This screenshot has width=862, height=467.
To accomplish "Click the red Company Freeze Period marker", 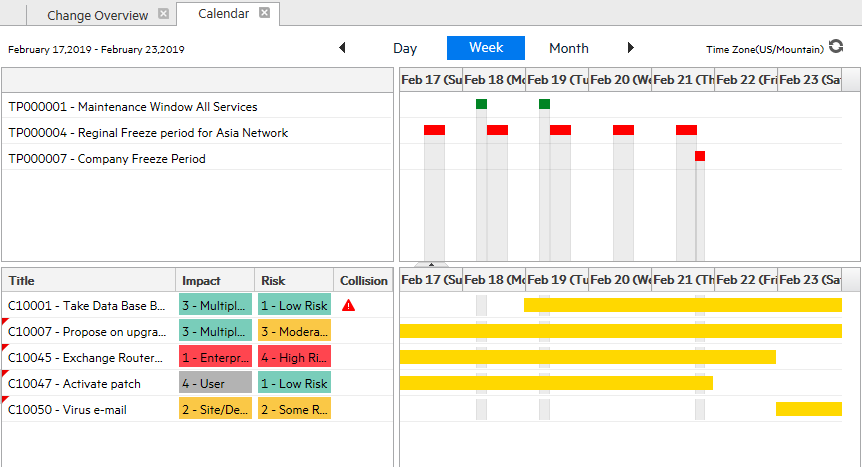I will [x=700, y=156].
